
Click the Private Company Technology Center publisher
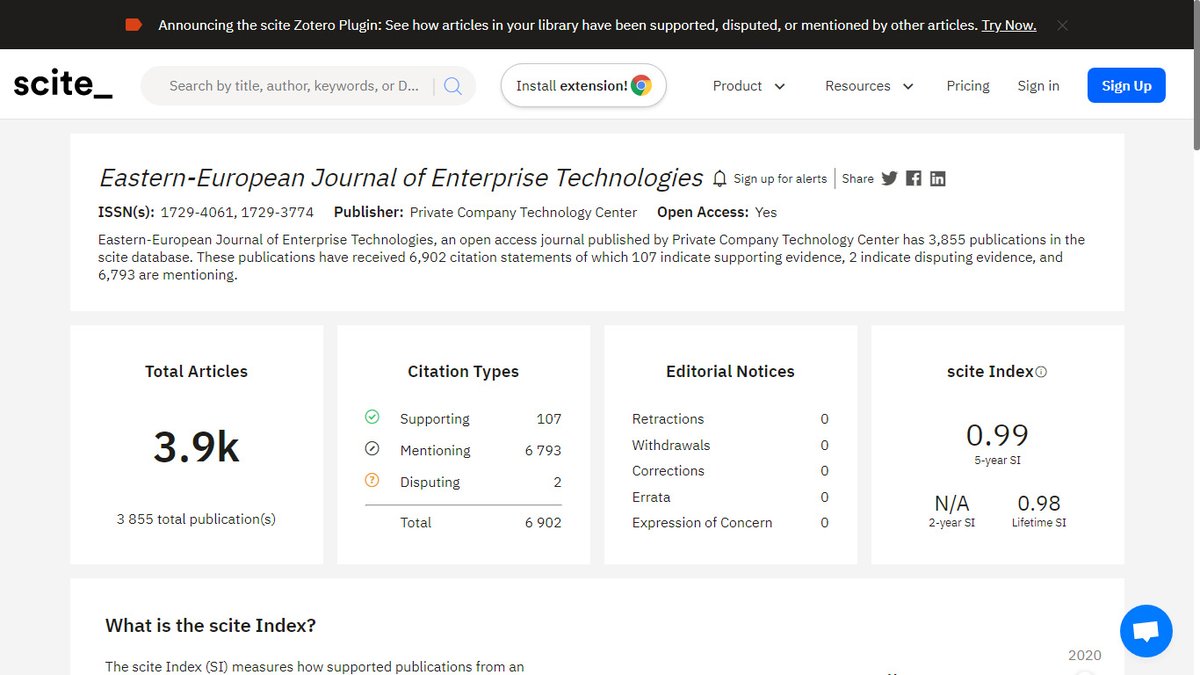tap(523, 212)
